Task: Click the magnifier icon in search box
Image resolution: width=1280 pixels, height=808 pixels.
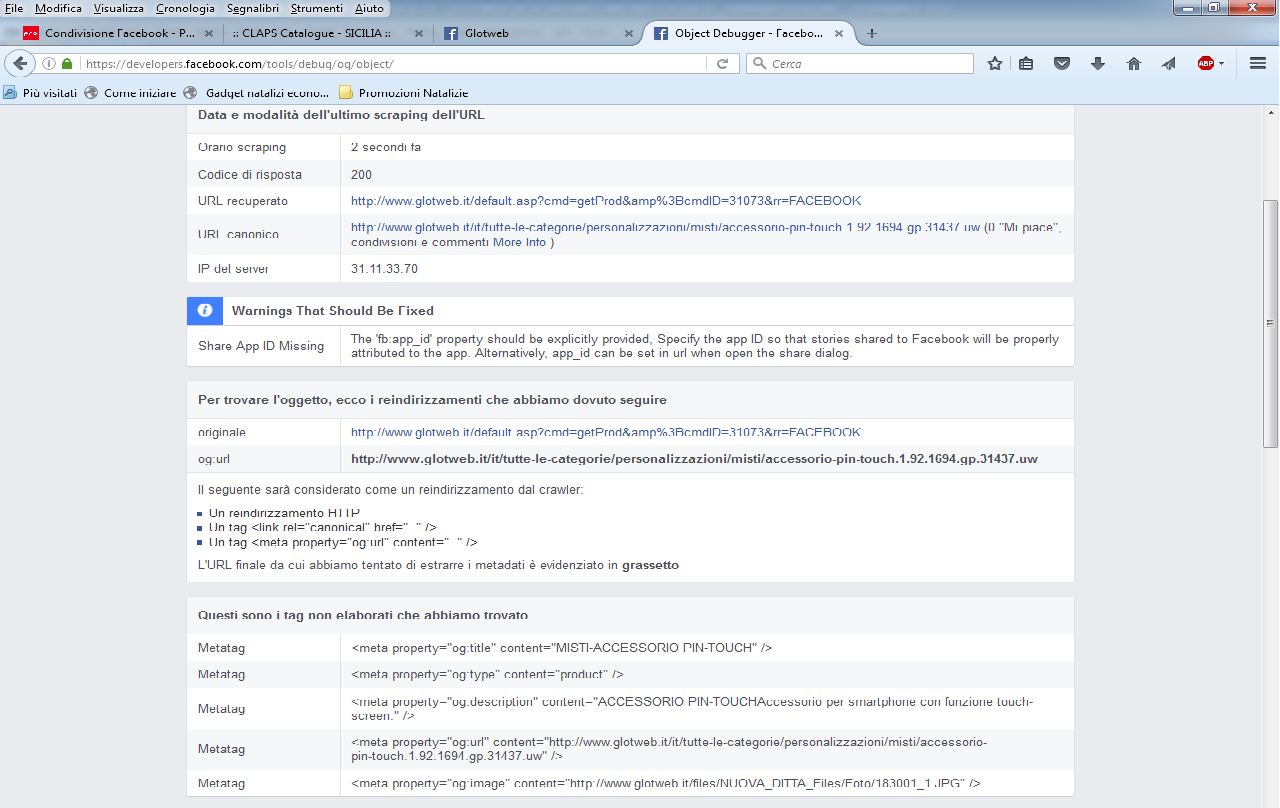Action: point(759,64)
